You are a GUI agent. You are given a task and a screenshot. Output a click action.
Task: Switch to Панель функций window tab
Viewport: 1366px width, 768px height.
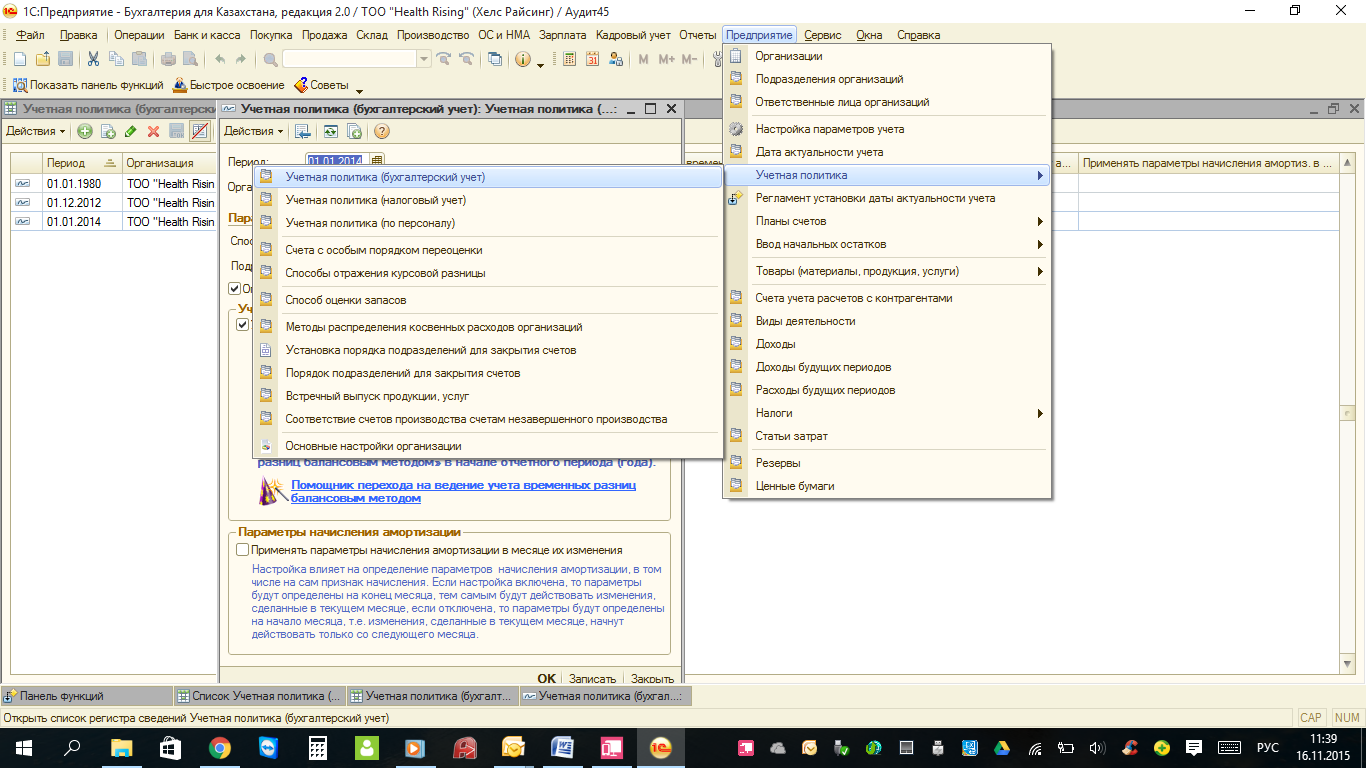click(x=88, y=696)
